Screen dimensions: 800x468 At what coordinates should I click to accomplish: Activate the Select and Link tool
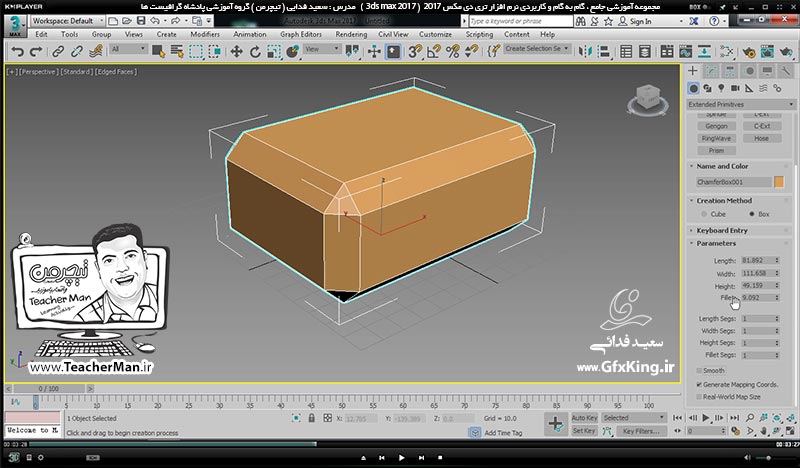(x=58, y=52)
